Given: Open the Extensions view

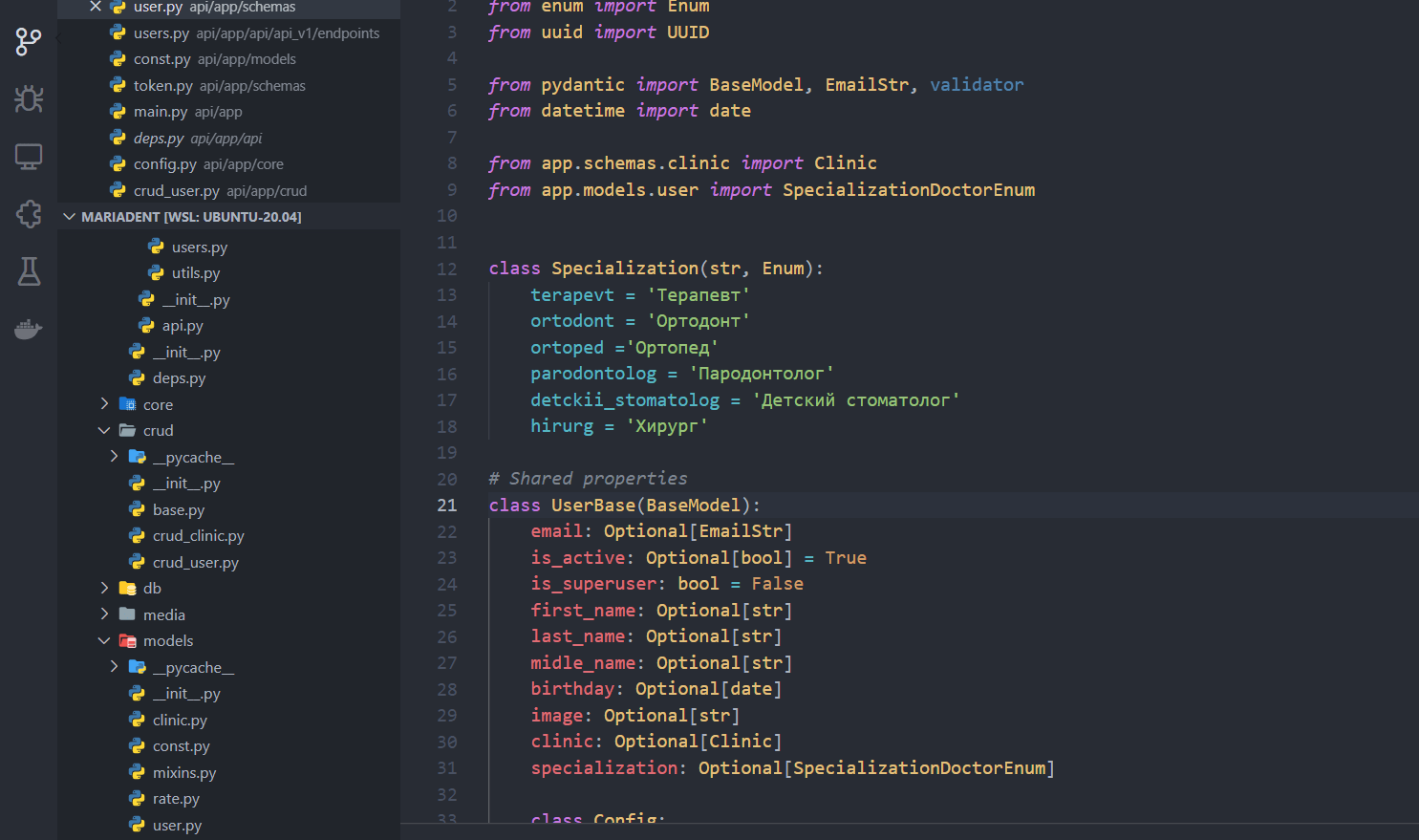Looking at the screenshot, I should (x=28, y=213).
